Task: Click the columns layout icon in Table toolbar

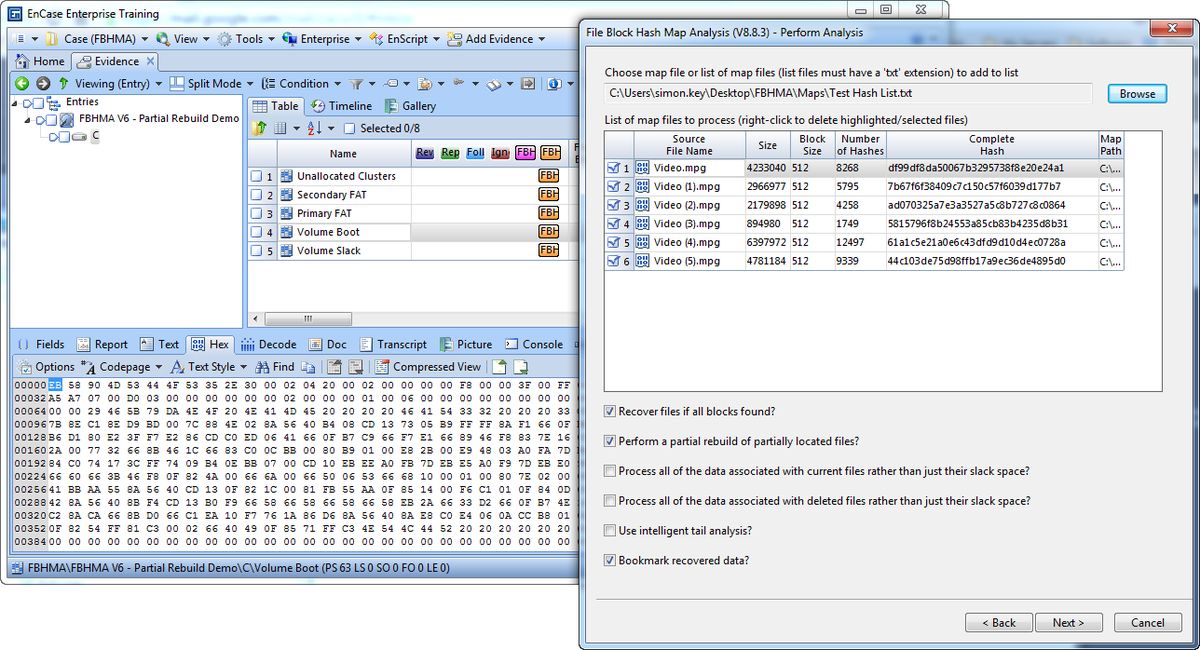Action: click(x=281, y=128)
